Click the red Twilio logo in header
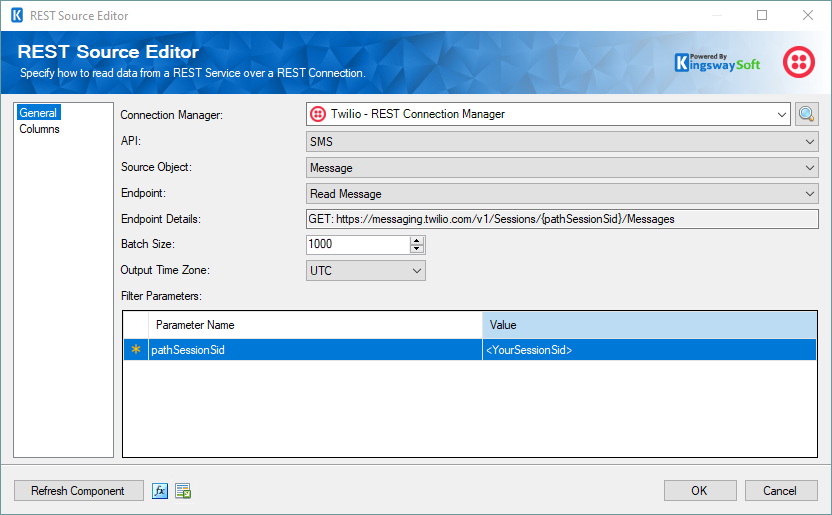832x515 pixels. point(799,62)
